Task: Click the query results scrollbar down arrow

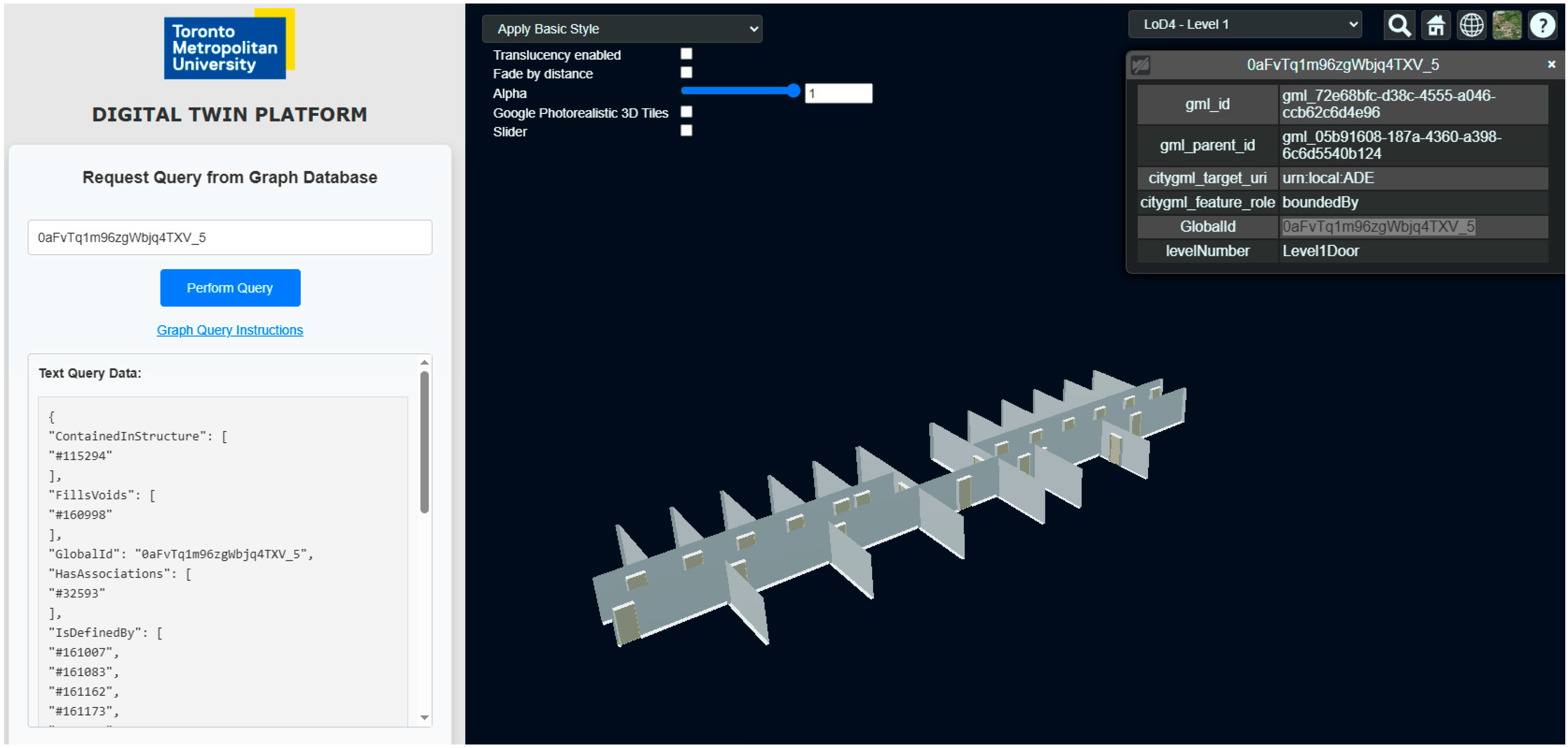Action: point(424,718)
